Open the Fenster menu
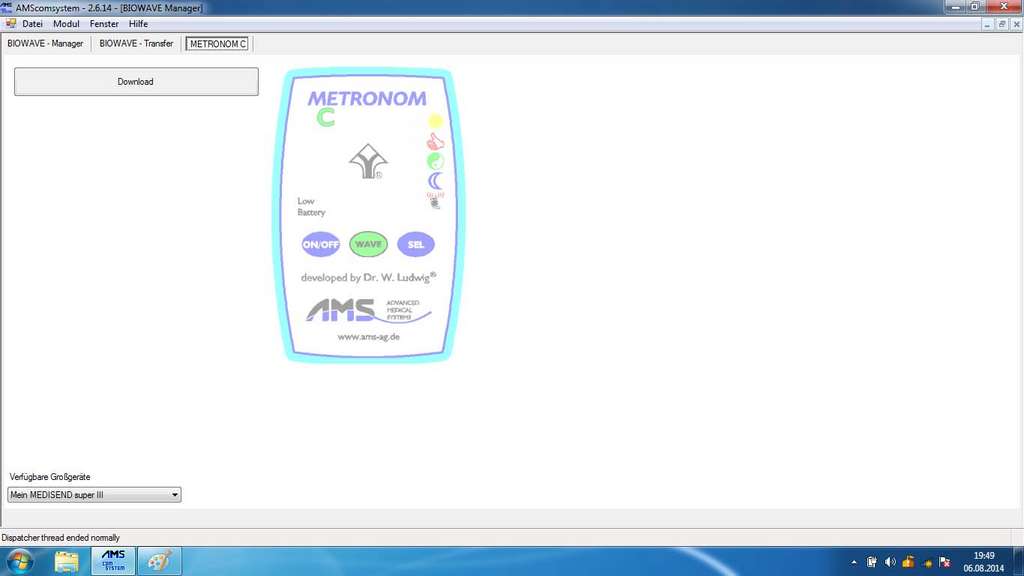Viewport: 1024px width, 576px height. click(x=104, y=24)
